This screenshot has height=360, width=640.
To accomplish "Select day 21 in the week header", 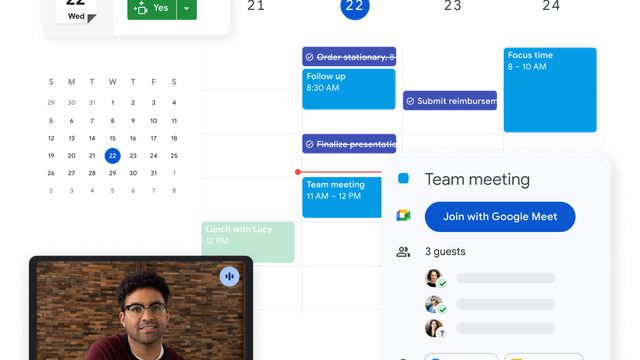I will pos(256,6).
